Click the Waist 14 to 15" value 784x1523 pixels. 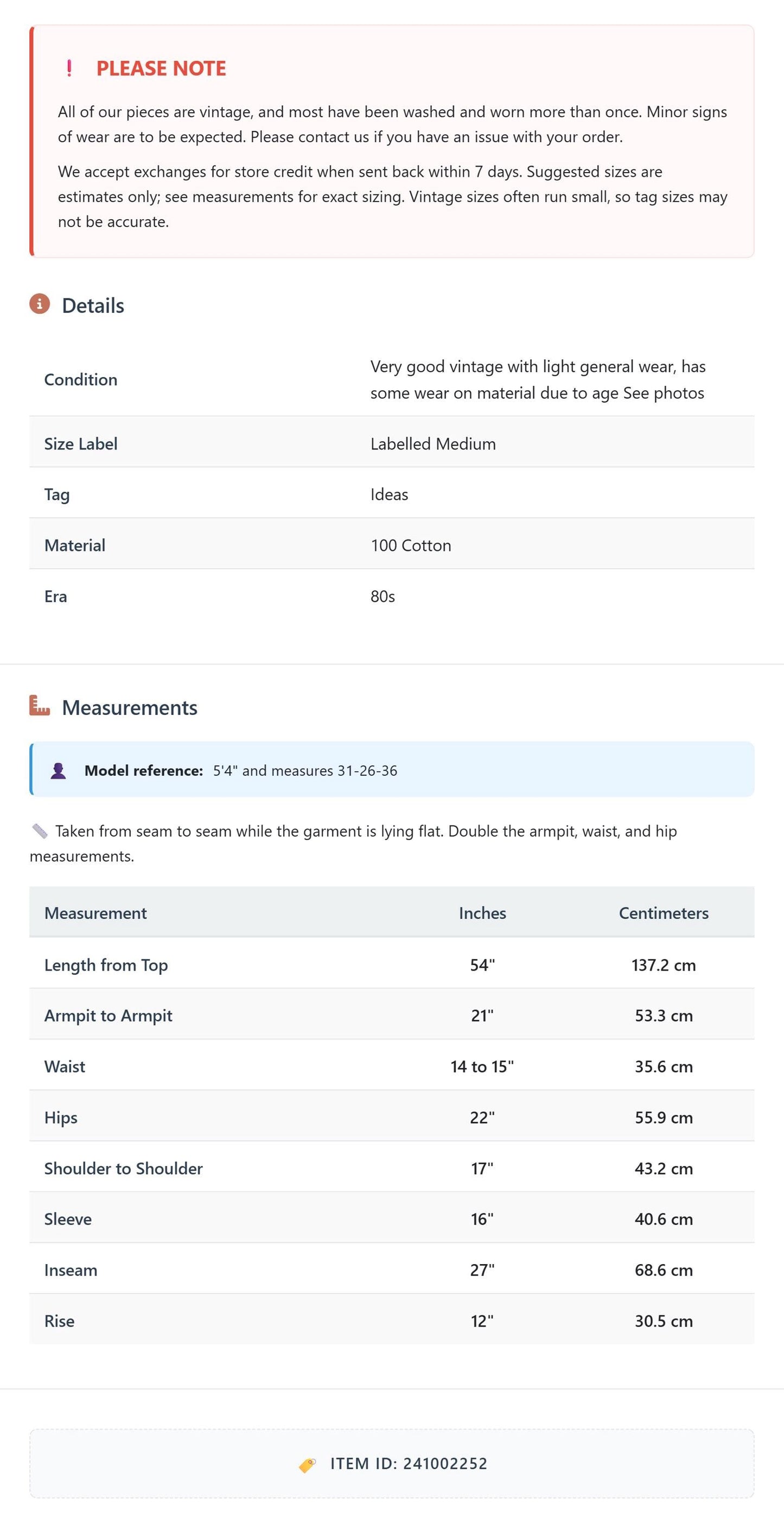[x=482, y=1067]
